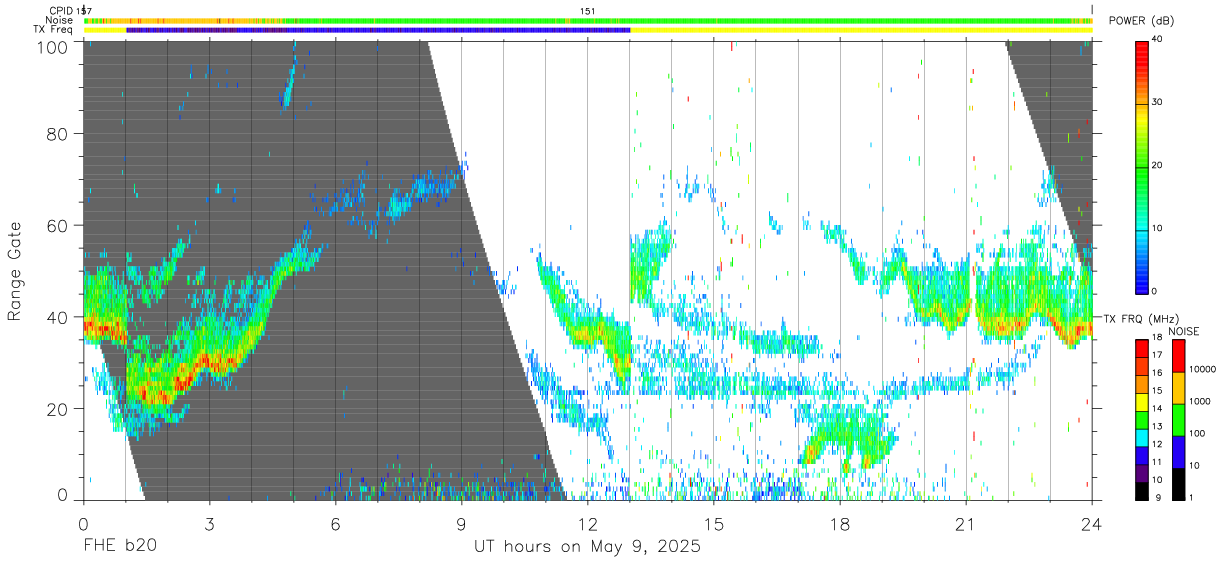Click the 10 label on power colorbar
The width and height of the screenshot is (1228, 567).
[1159, 229]
